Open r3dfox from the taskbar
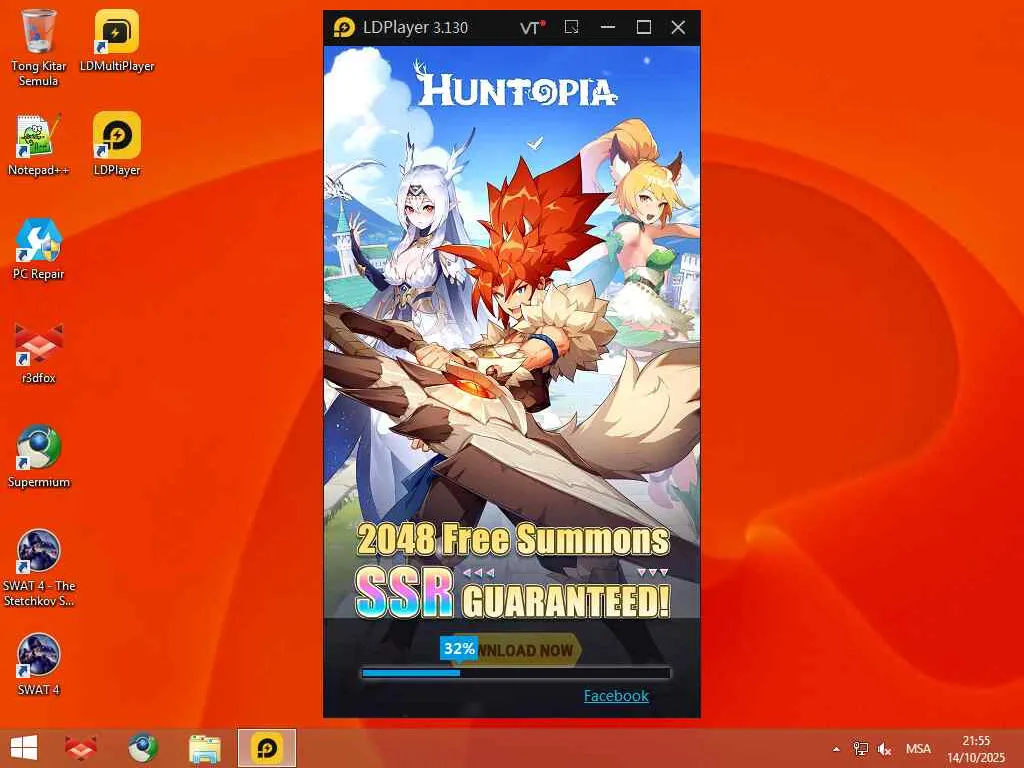The width and height of the screenshot is (1024, 768). point(81,748)
